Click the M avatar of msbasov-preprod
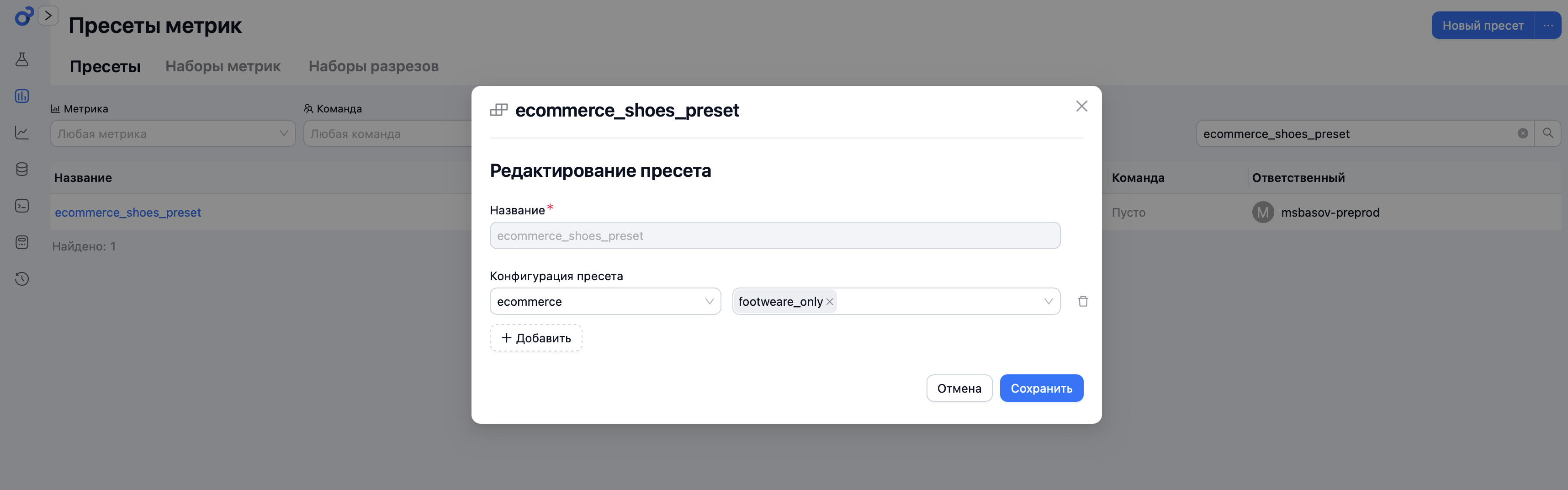1568x490 pixels. click(1262, 213)
